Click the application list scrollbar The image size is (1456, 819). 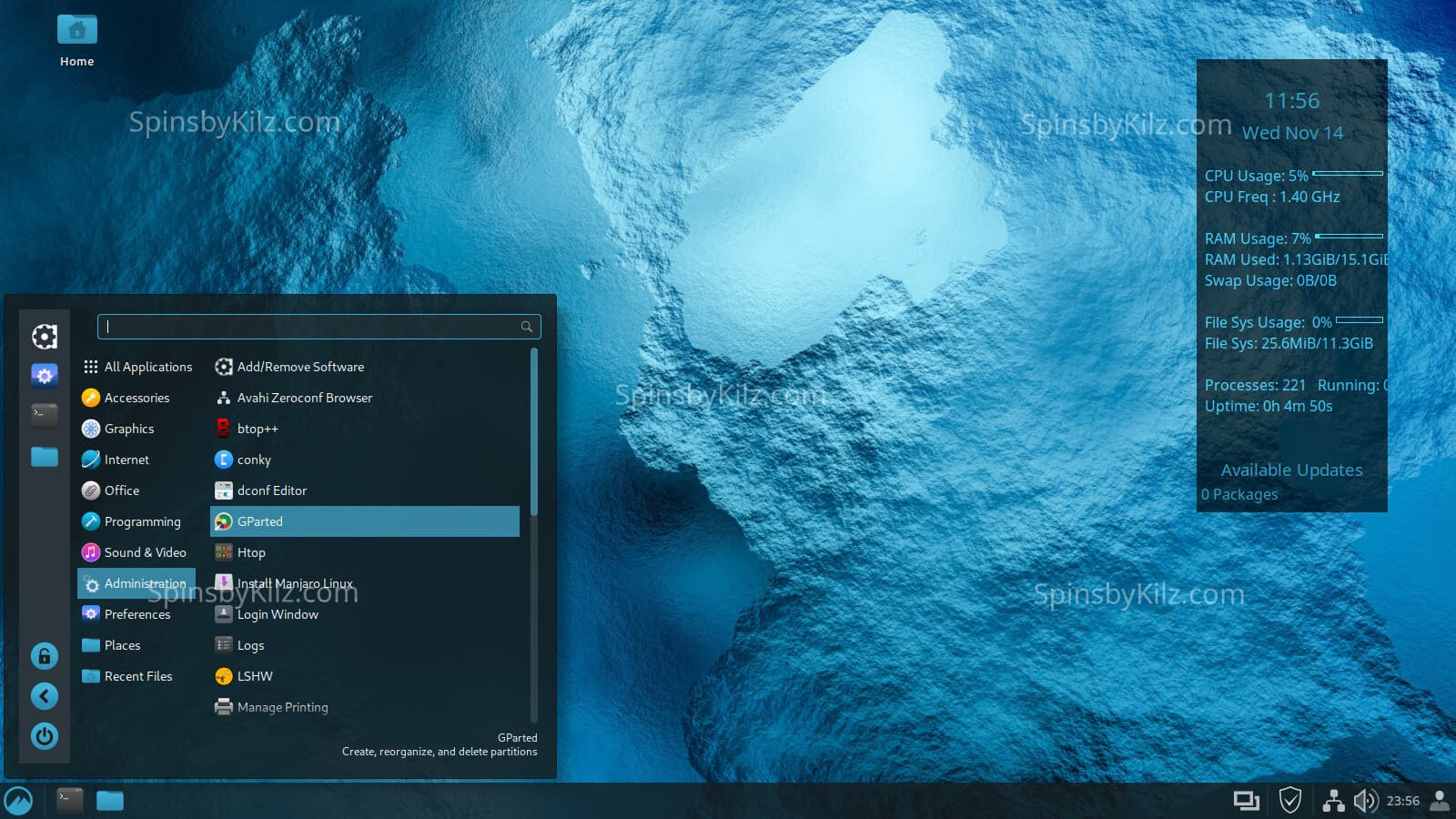coord(534,432)
